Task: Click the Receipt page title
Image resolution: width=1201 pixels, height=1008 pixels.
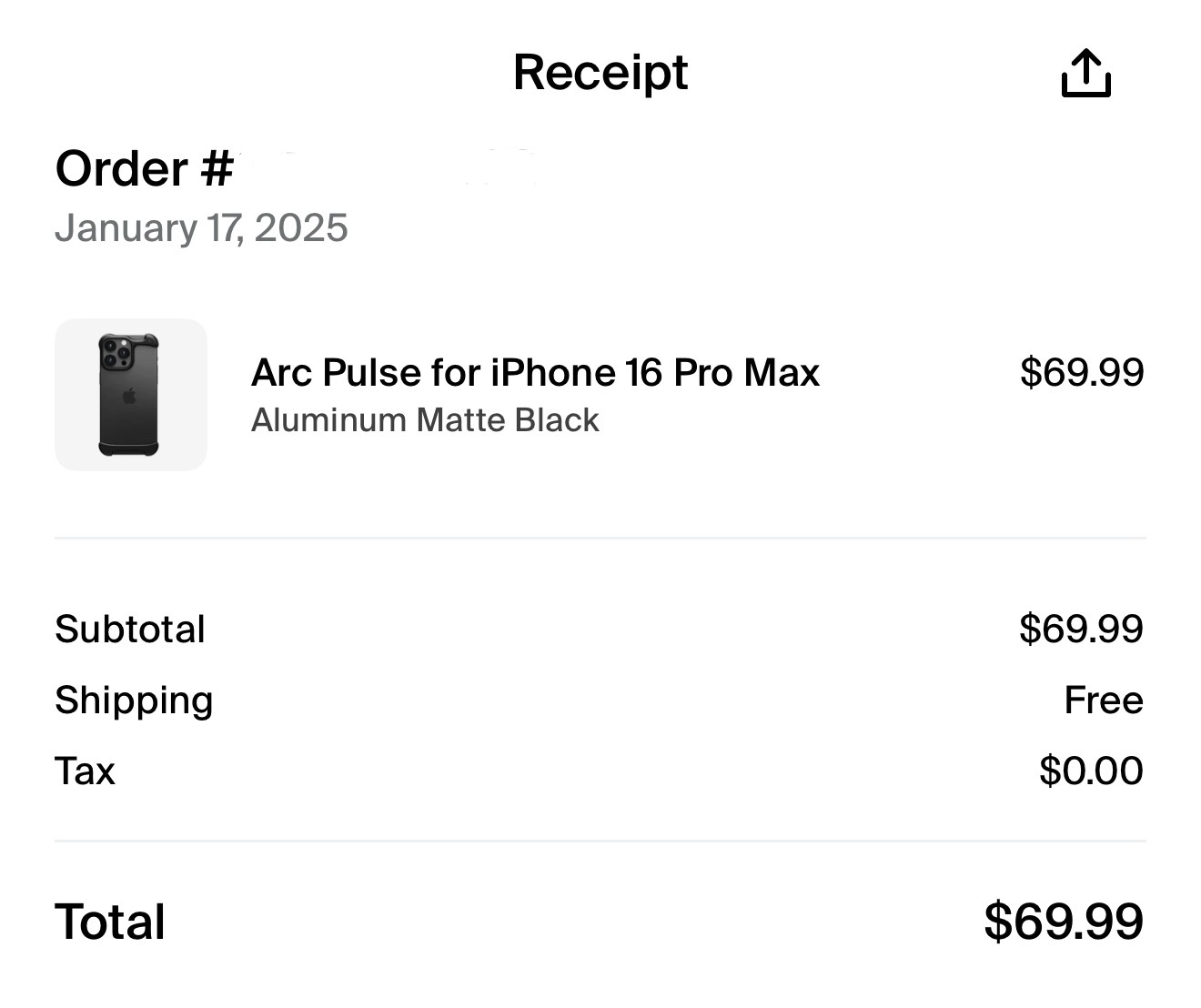Action: click(600, 72)
